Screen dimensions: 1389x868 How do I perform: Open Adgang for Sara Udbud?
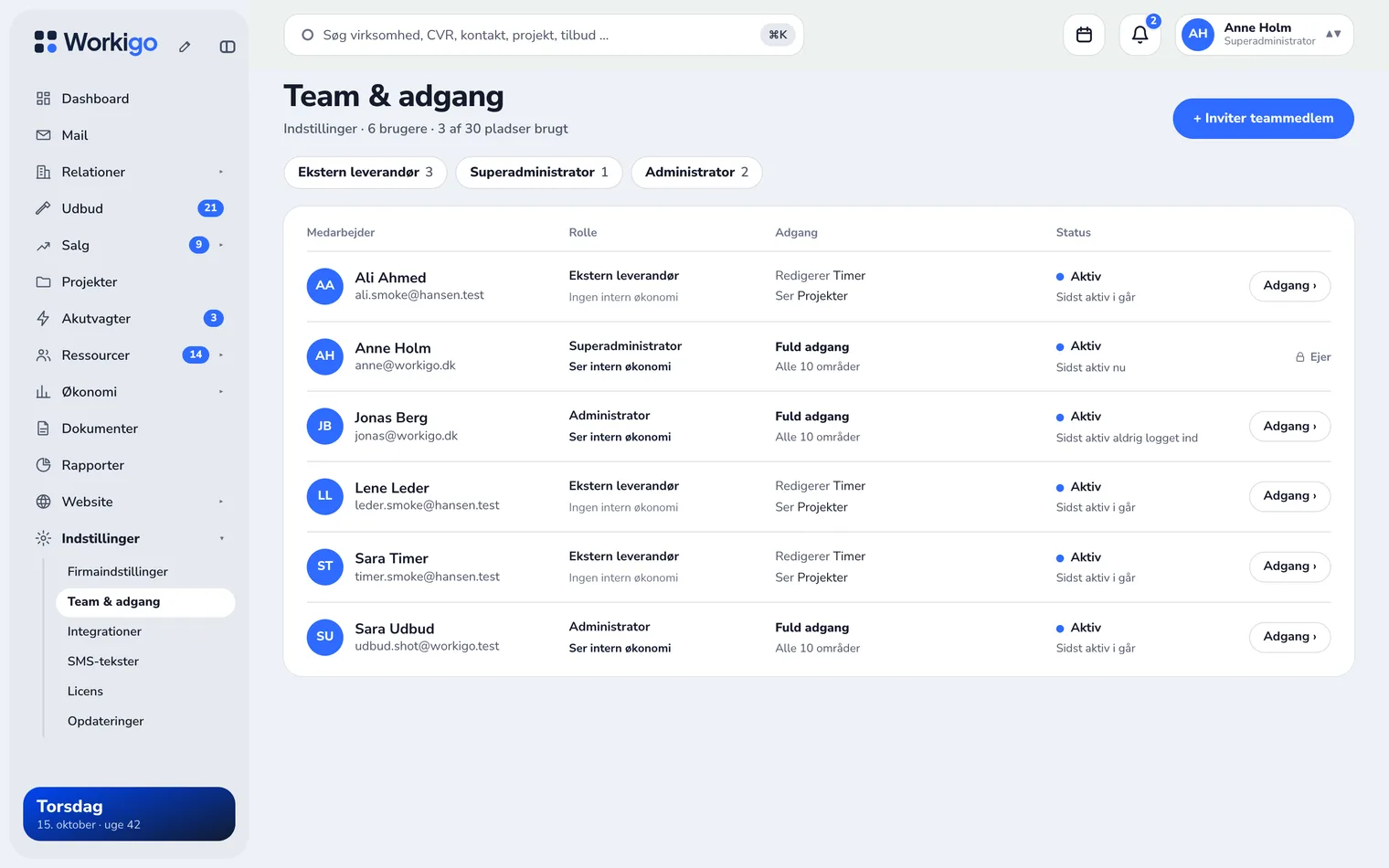(1289, 637)
